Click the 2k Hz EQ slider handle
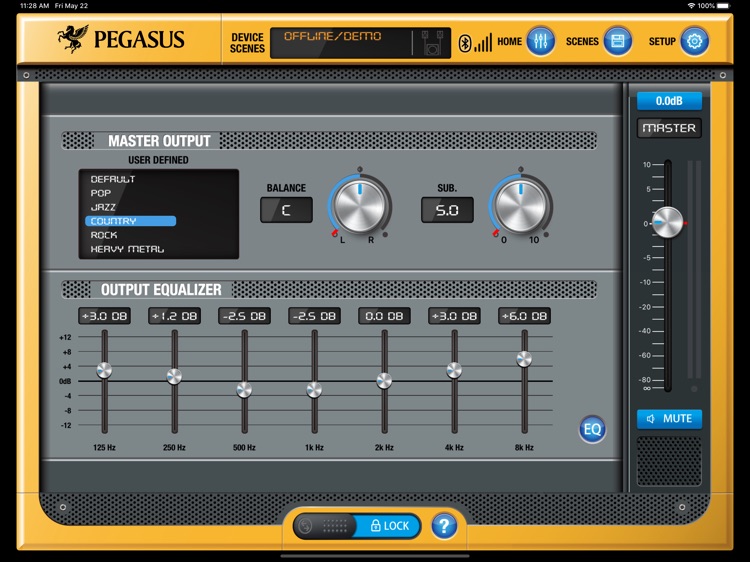Image resolution: width=750 pixels, height=562 pixels. point(384,381)
